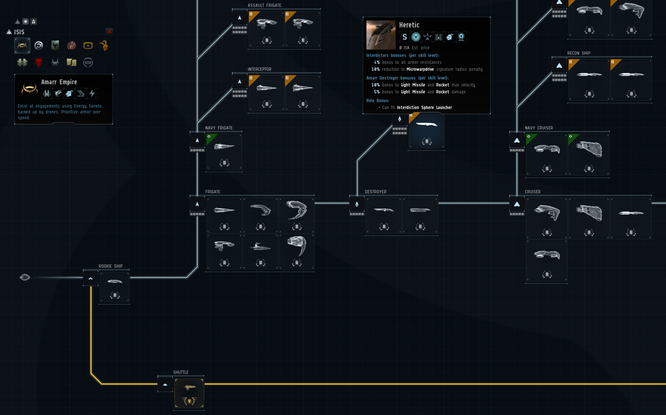The height and width of the screenshot is (415, 666).
Task: Select second ship in Destroyer group
Action: [420, 215]
